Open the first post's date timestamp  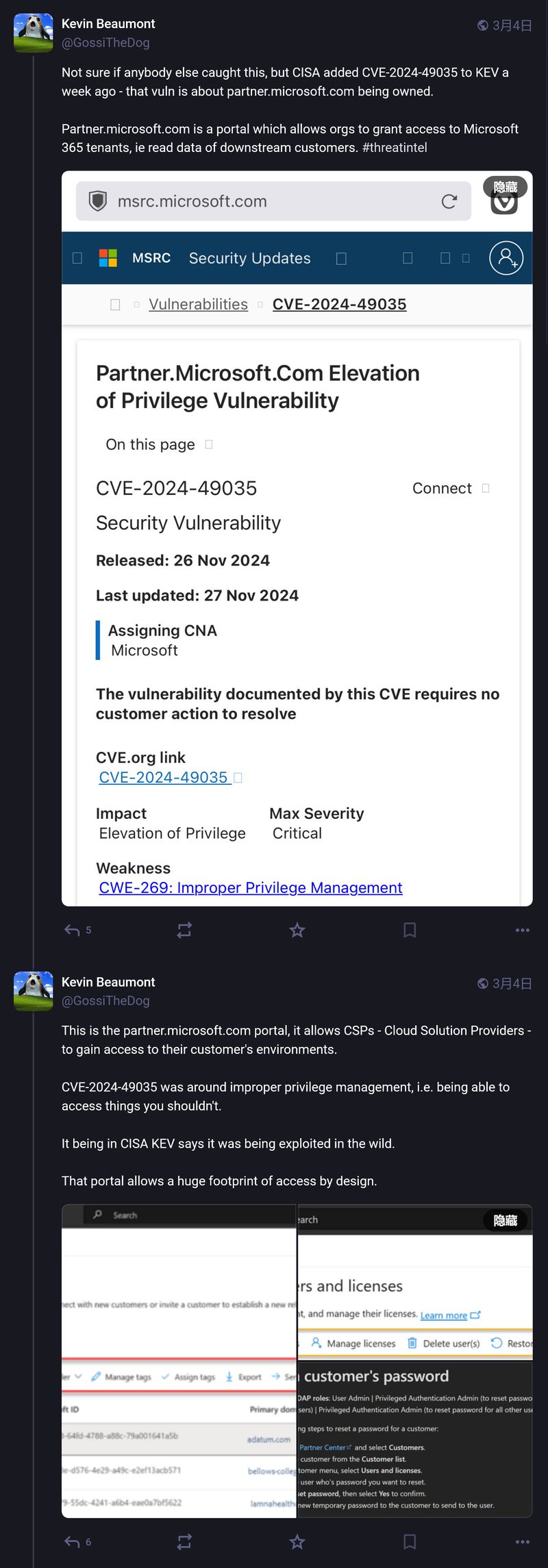pyautogui.click(x=512, y=26)
